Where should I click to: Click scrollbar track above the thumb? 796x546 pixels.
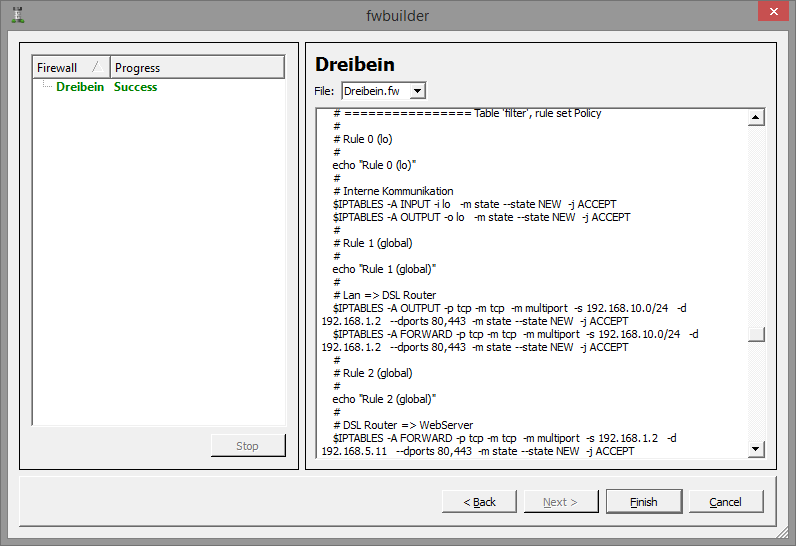756,220
